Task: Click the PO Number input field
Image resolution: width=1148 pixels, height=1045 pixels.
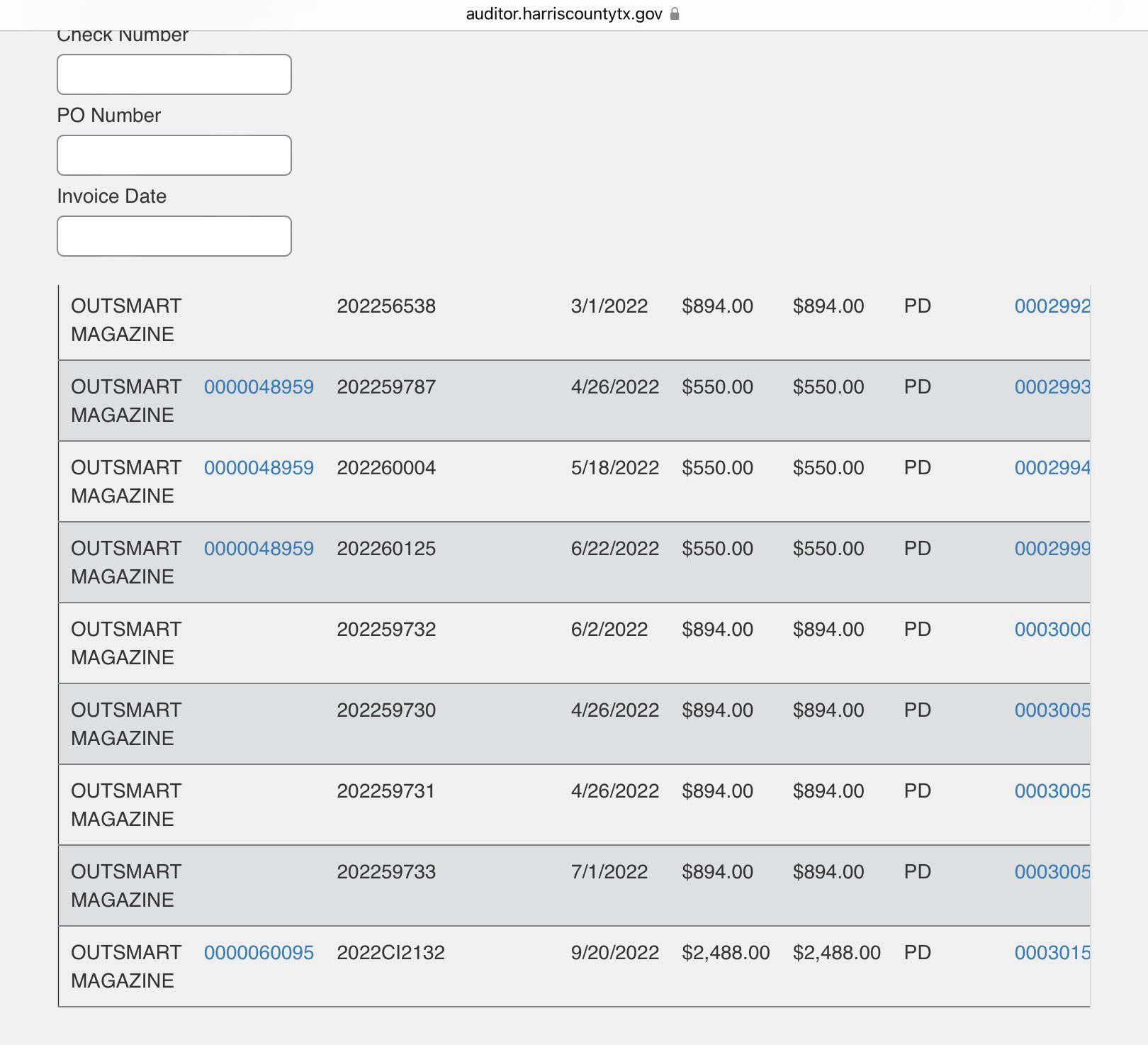Action: pos(174,155)
